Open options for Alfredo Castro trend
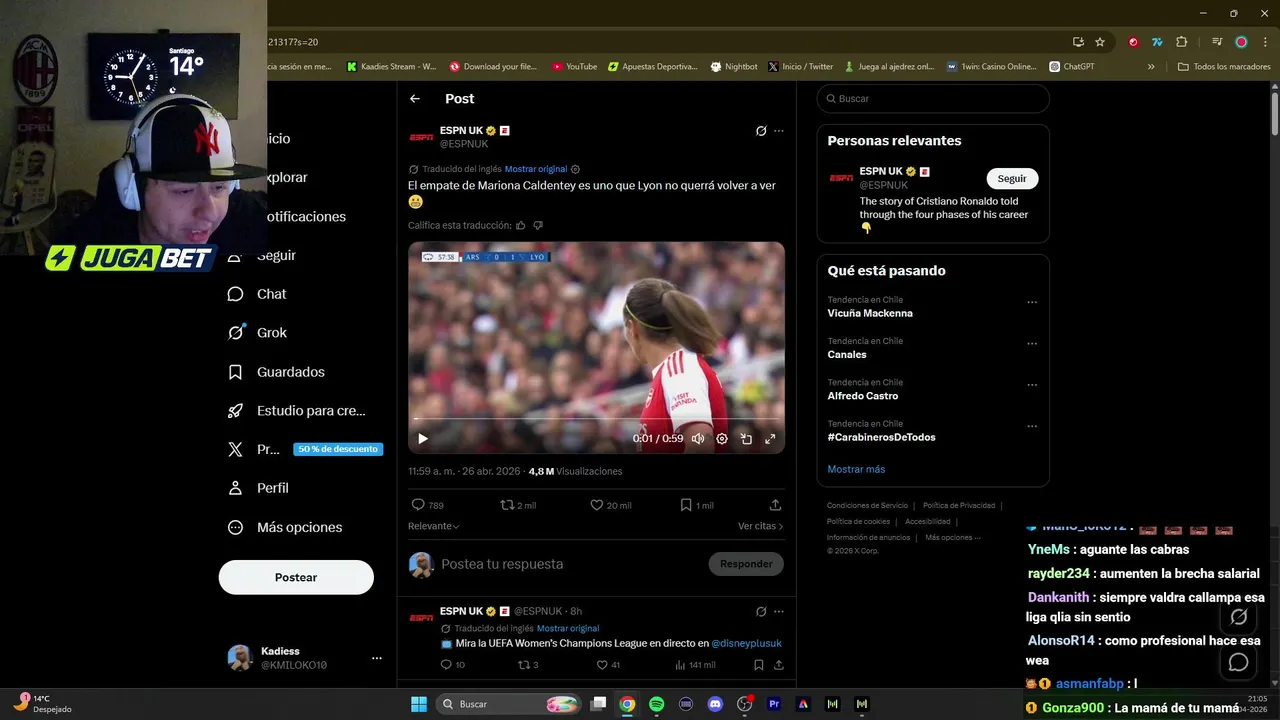This screenshot has height=720, width=1280. pyautogui.click(x=1032, y=385)
